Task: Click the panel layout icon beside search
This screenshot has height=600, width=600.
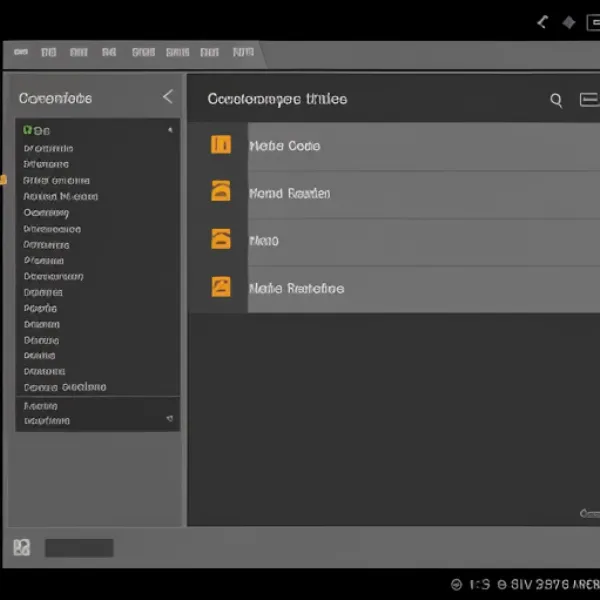Action: coord(590,99)
